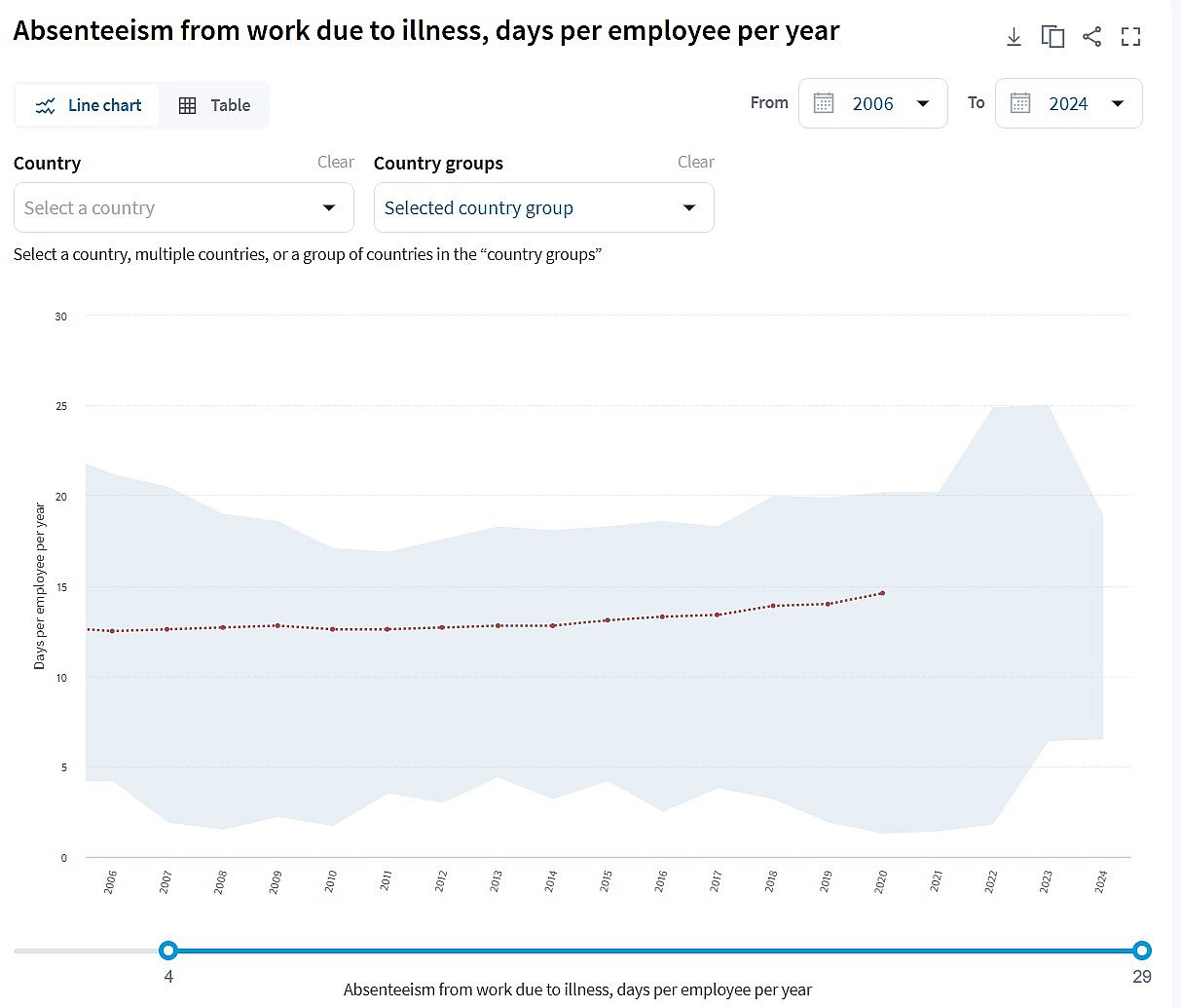
Task: Enter fullscreen using the expand icon
Action: (x=1130, y=36)
